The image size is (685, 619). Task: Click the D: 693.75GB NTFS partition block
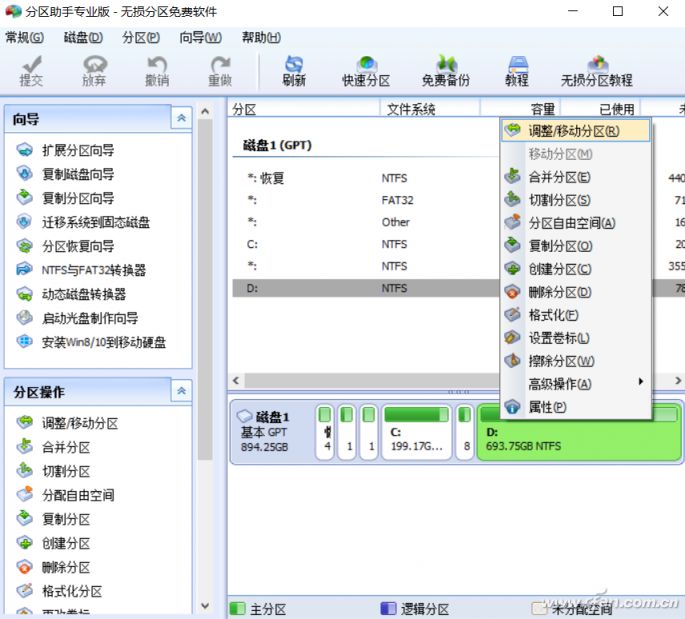pos(579,432)
